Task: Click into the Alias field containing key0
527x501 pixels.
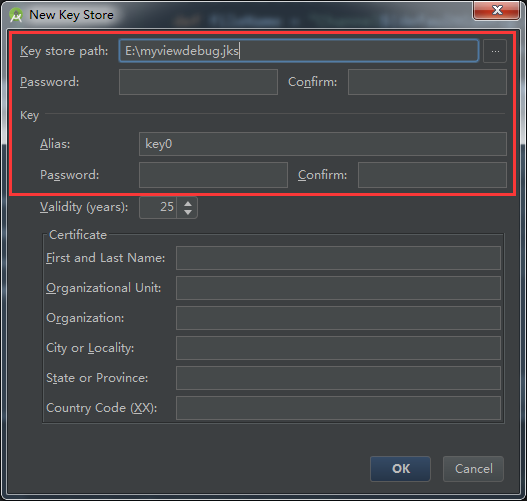Action: tap(323, 144)
